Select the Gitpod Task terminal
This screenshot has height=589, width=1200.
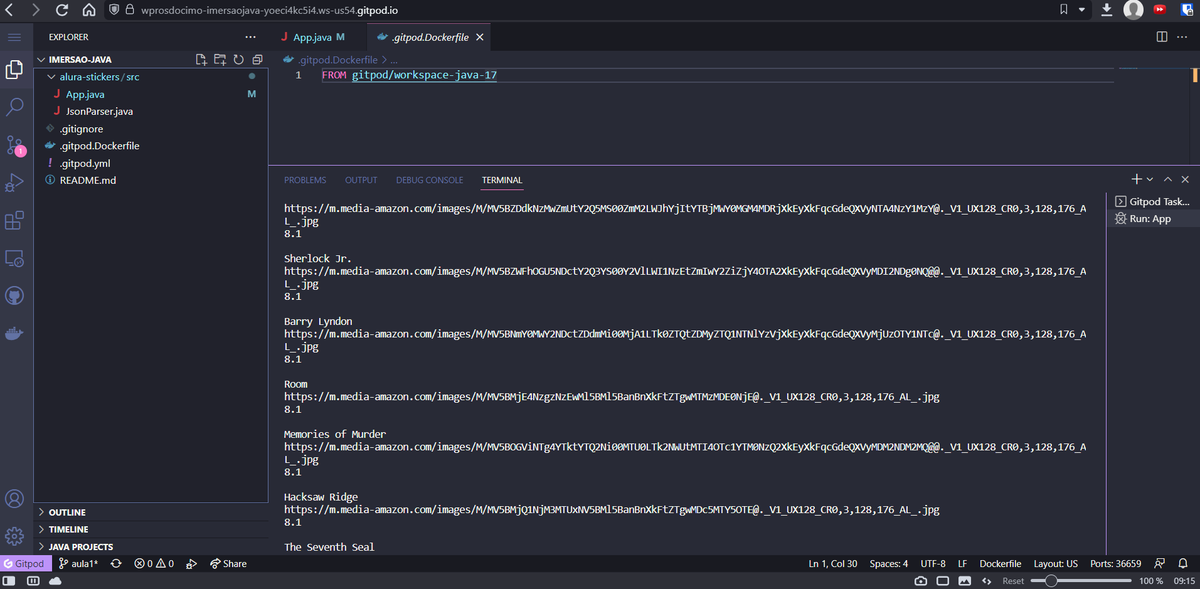coord(1151,201)
